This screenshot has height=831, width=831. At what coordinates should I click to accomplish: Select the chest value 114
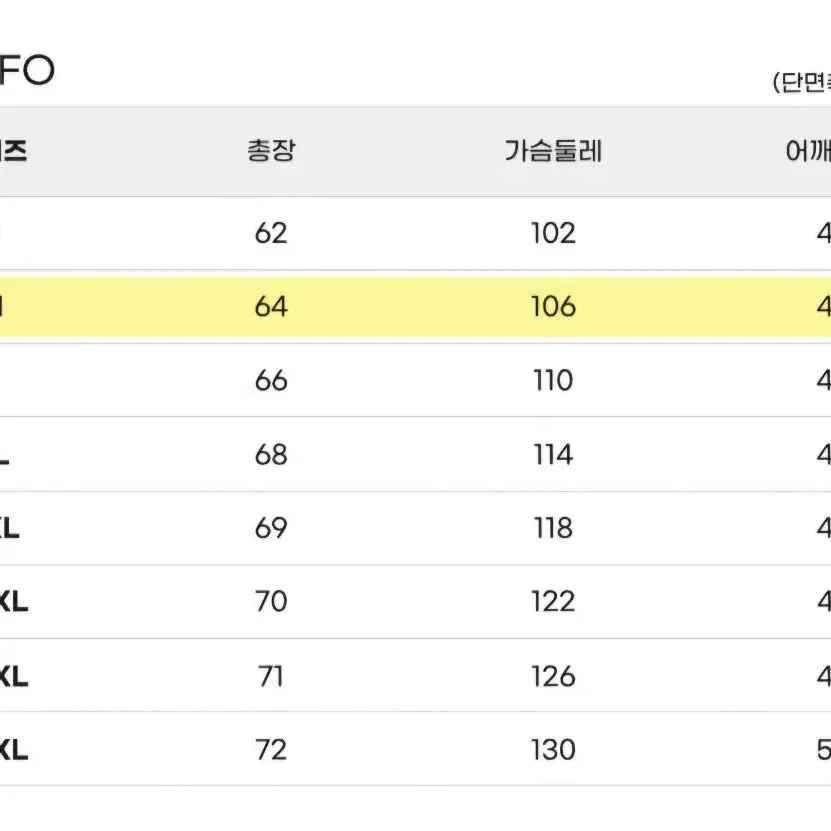[553, 455]
